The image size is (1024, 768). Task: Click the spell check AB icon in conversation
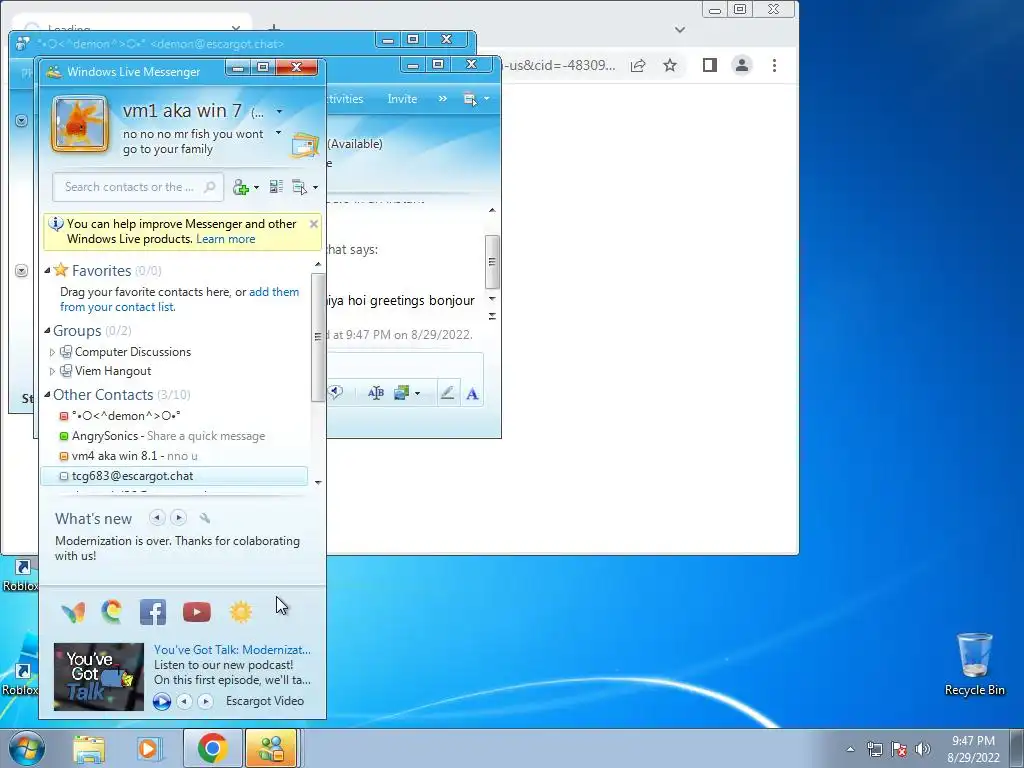(x=376, y=393)
